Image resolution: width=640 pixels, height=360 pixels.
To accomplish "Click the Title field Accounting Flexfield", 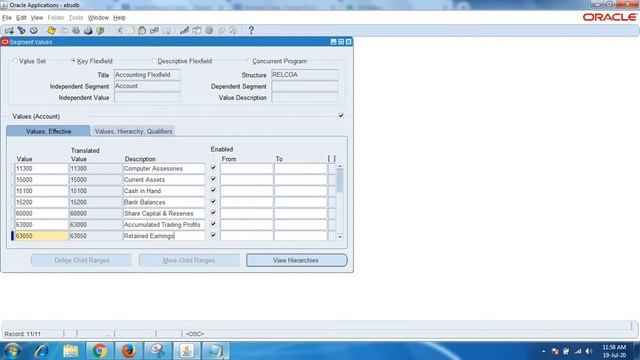I will [147, 75].
